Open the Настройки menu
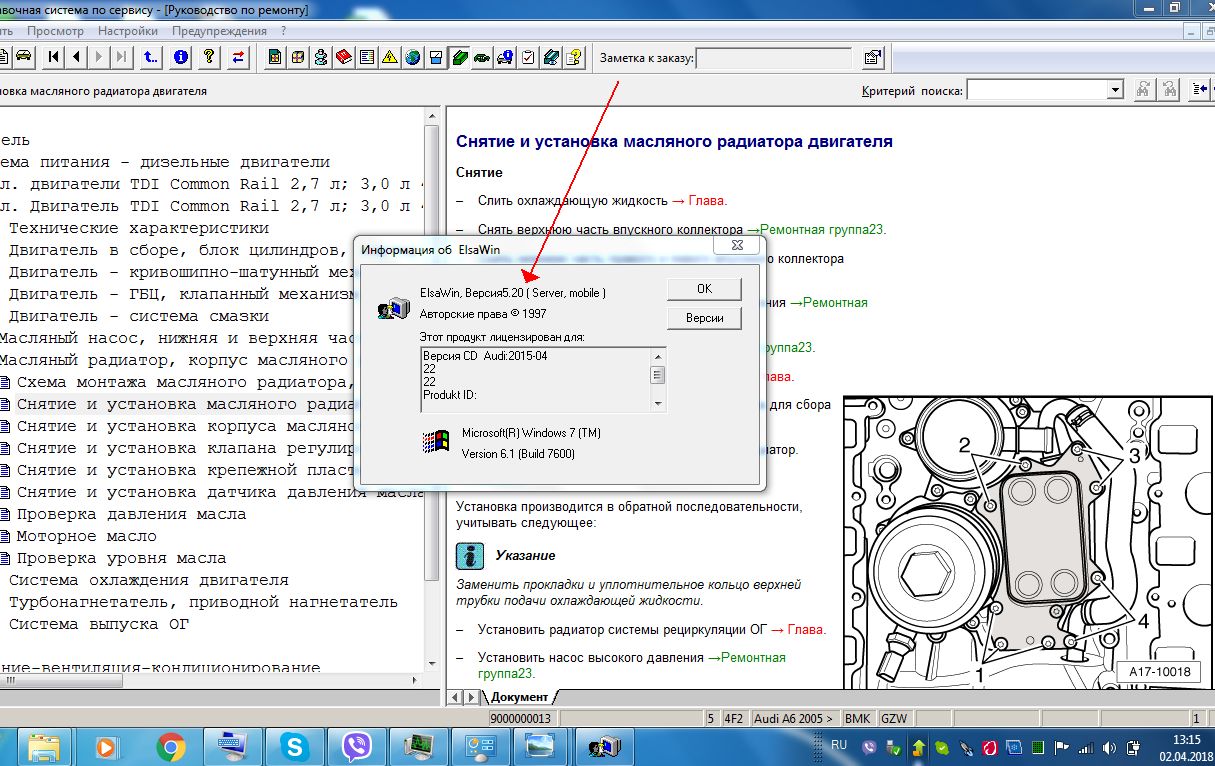This screenshot has height=766, width=1215. (128, 31)
